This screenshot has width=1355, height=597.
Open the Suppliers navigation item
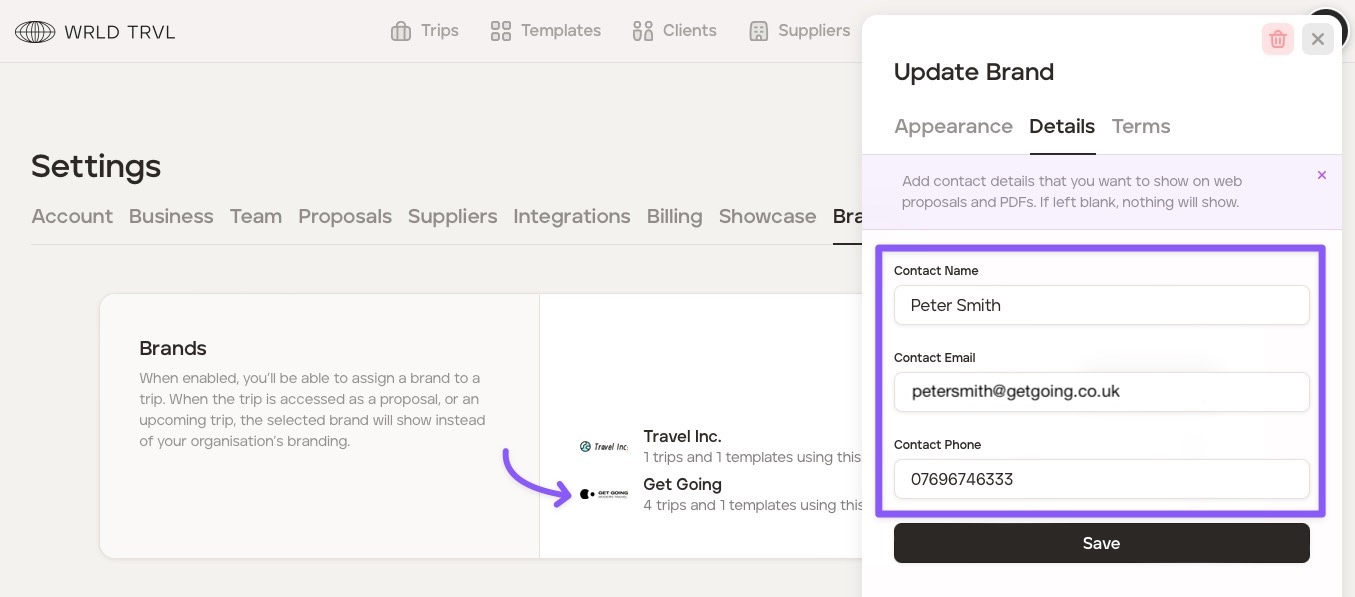click(799, 31)
